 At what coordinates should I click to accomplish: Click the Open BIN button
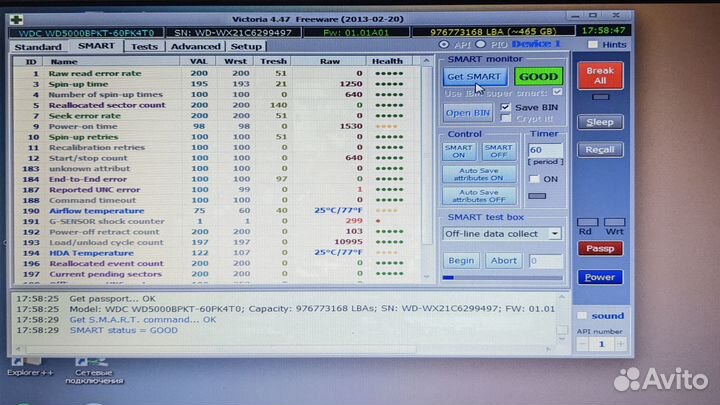click(x=467, y=113)
